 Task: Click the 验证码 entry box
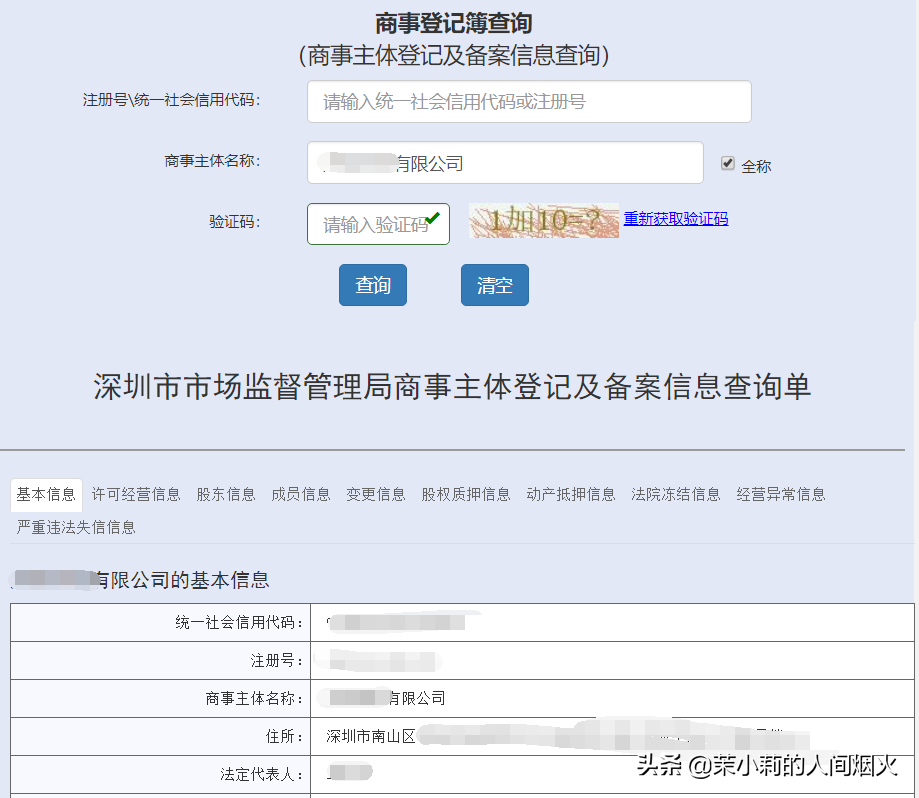tap(378, 223)
